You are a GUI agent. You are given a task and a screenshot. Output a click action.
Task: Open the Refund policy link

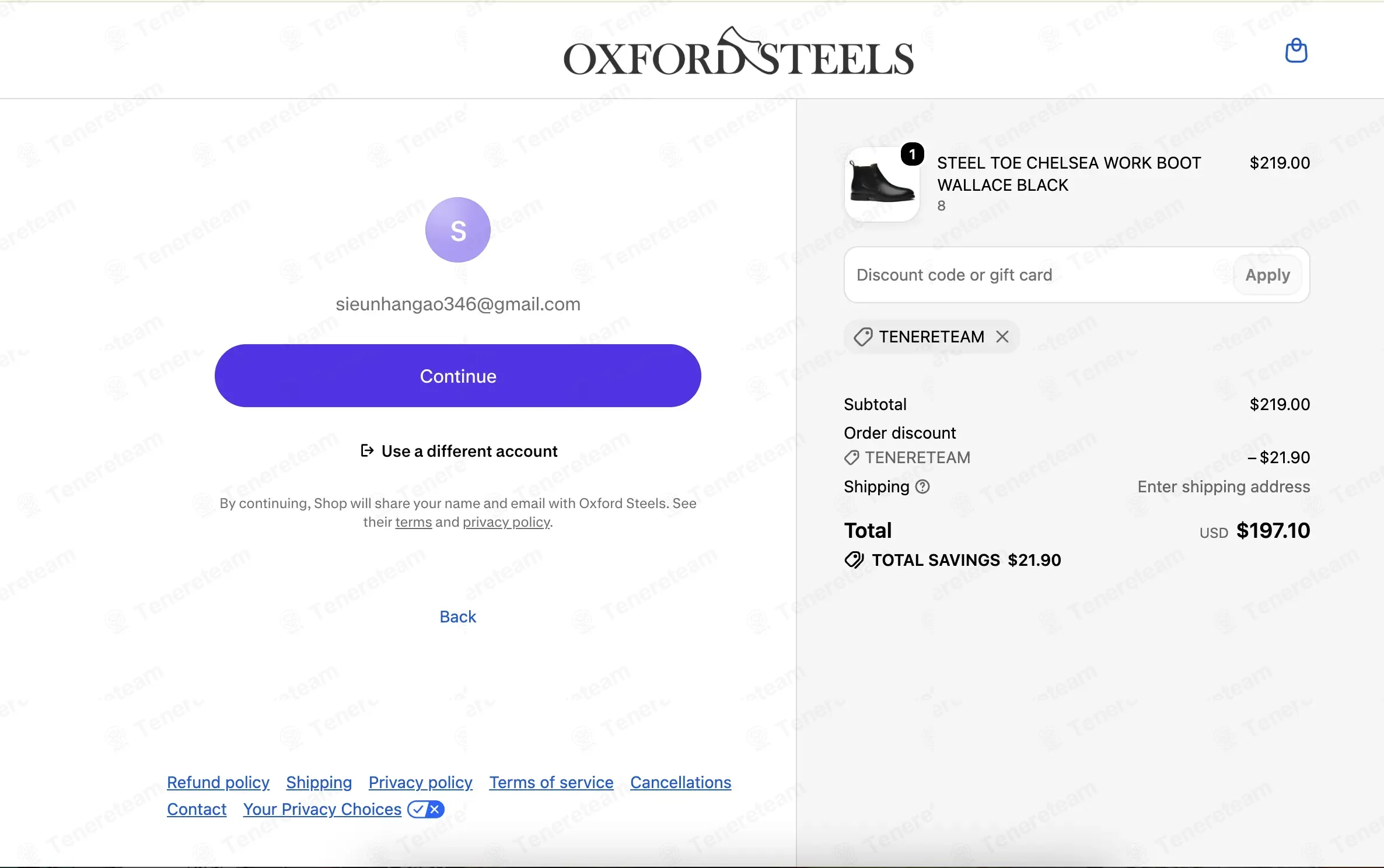(218, 782)
